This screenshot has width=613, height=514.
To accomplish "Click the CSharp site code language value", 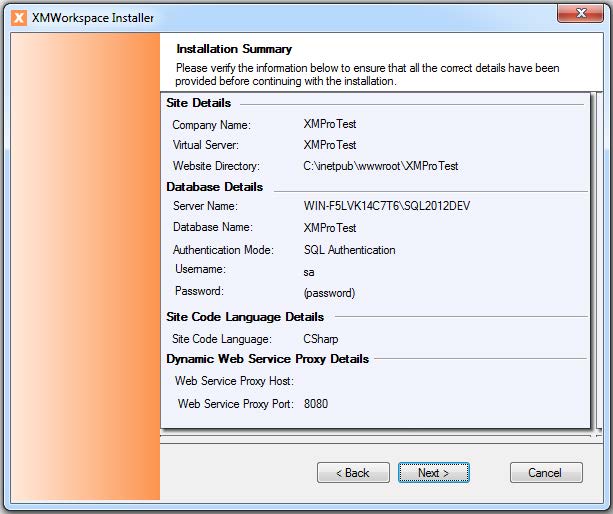I will [321, 339].
